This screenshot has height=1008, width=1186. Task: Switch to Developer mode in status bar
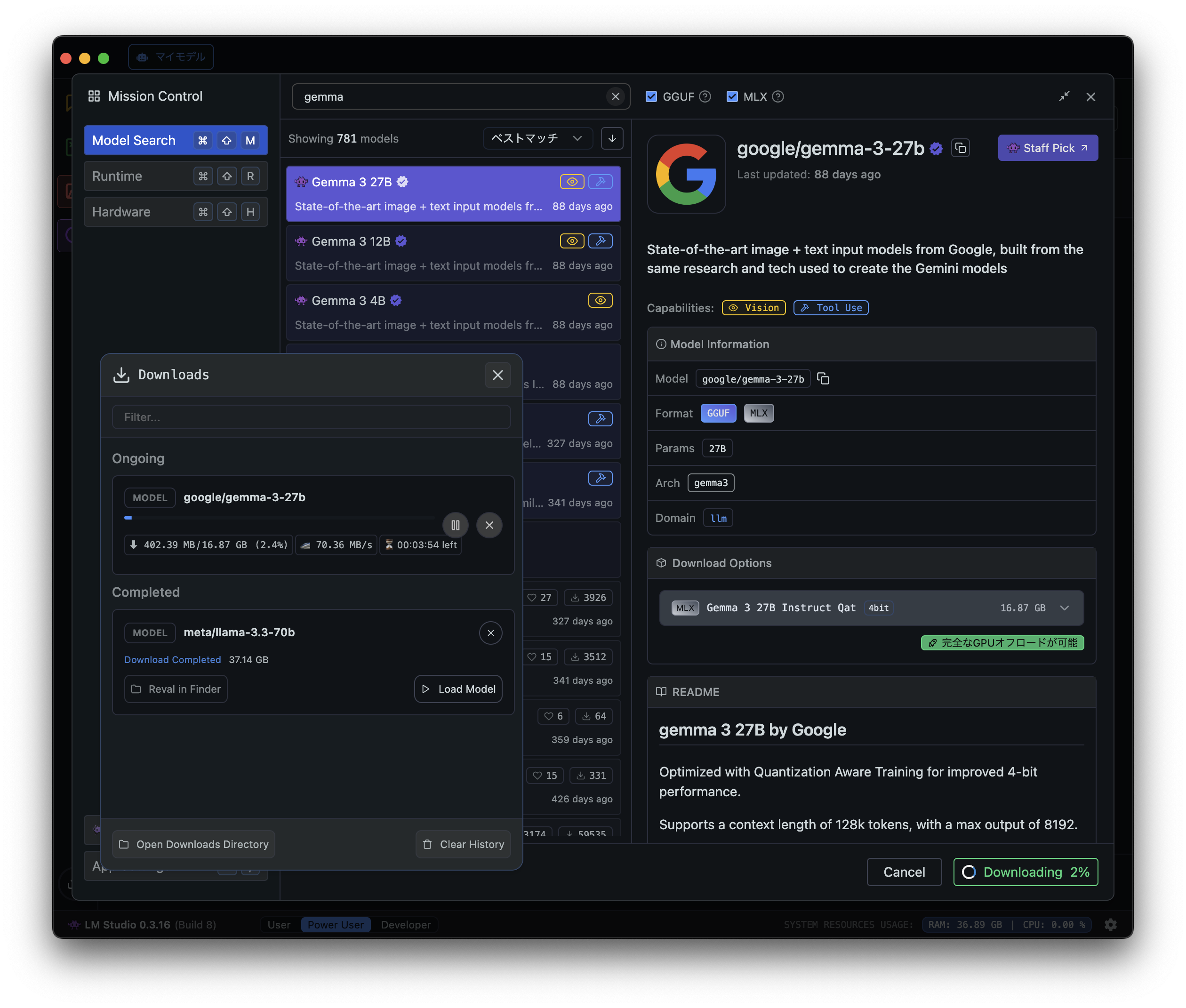406,925
